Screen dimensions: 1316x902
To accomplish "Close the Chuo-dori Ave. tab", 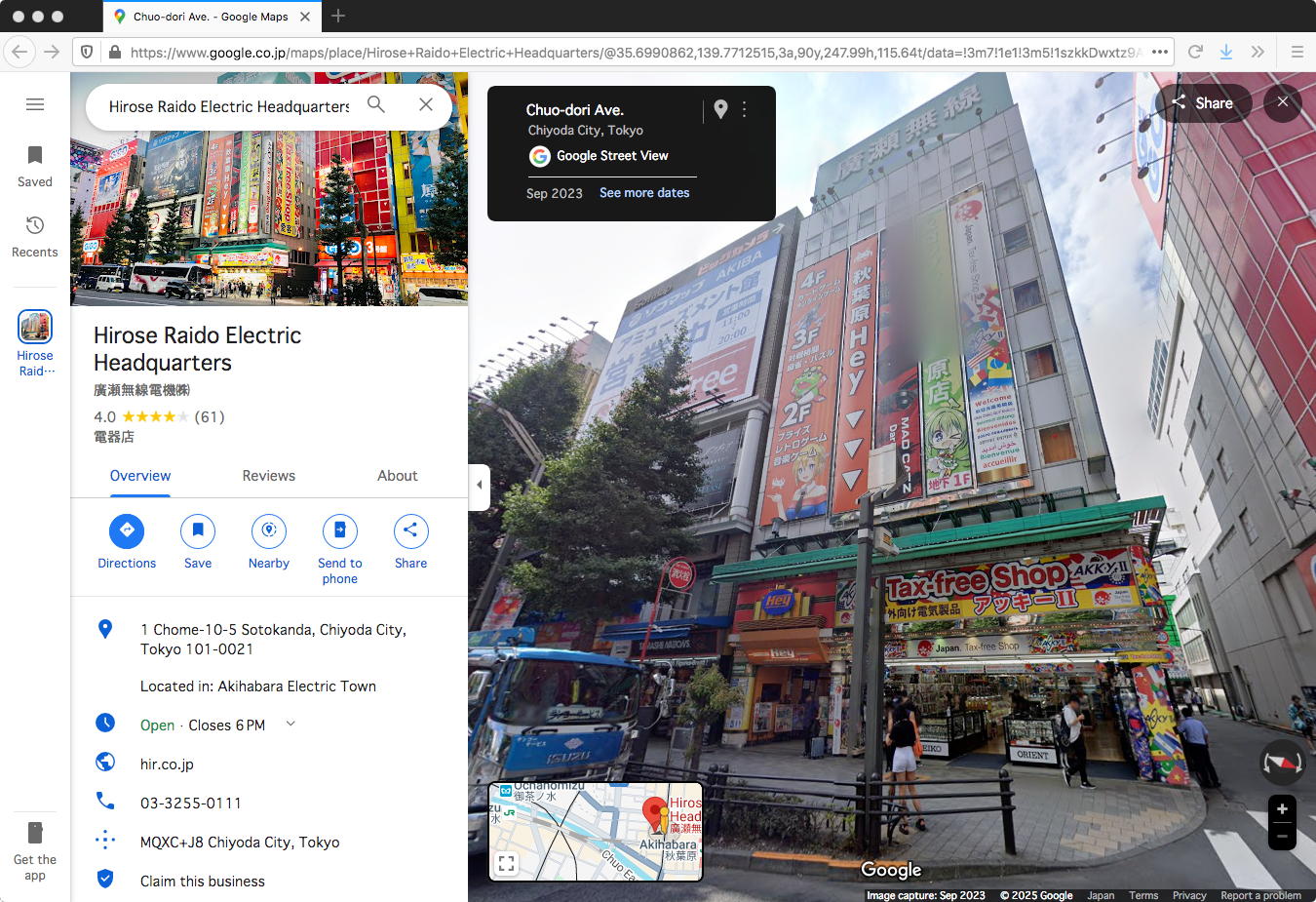I will [305, 17].
